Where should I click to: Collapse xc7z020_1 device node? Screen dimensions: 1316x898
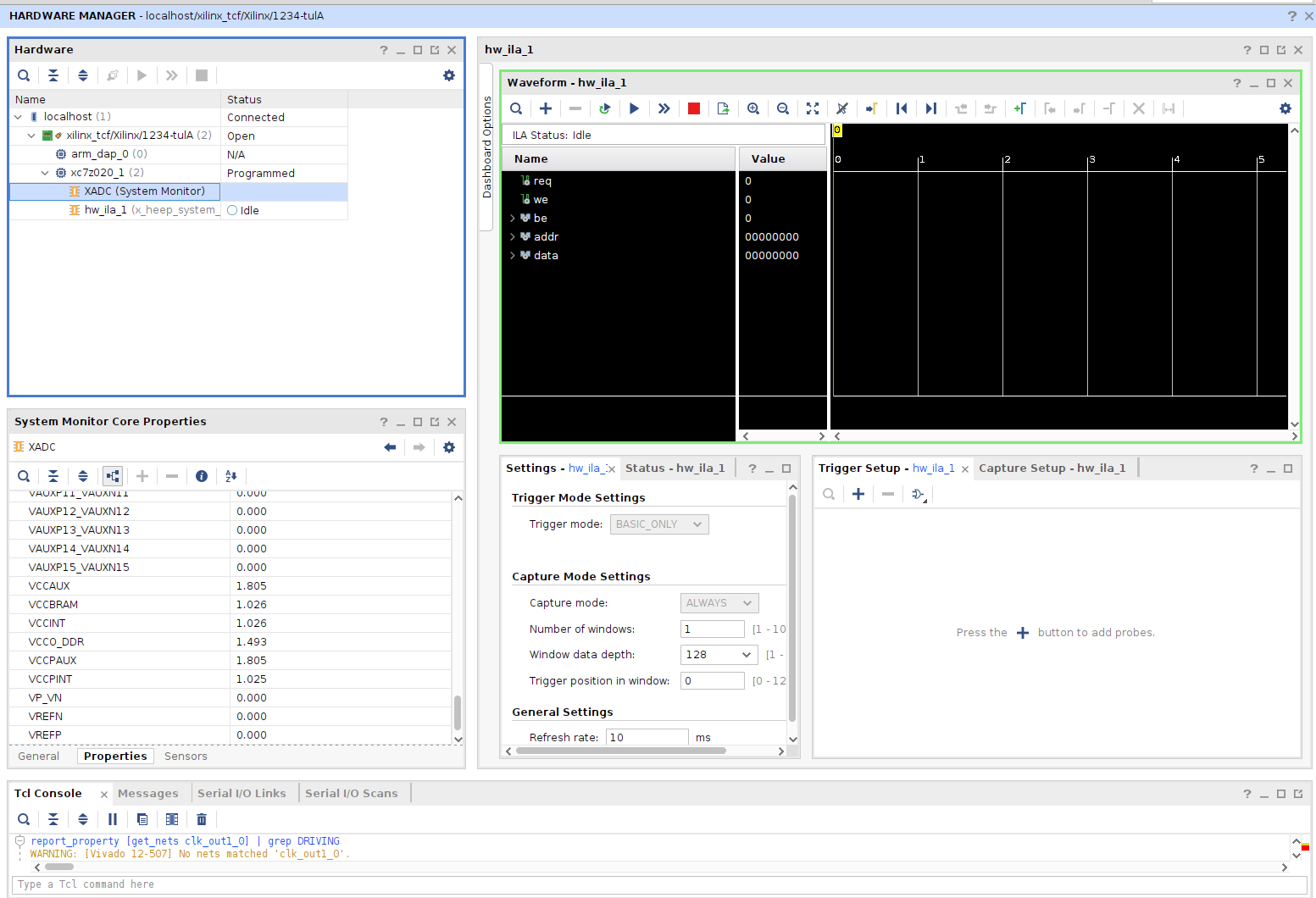click(46, 173)
